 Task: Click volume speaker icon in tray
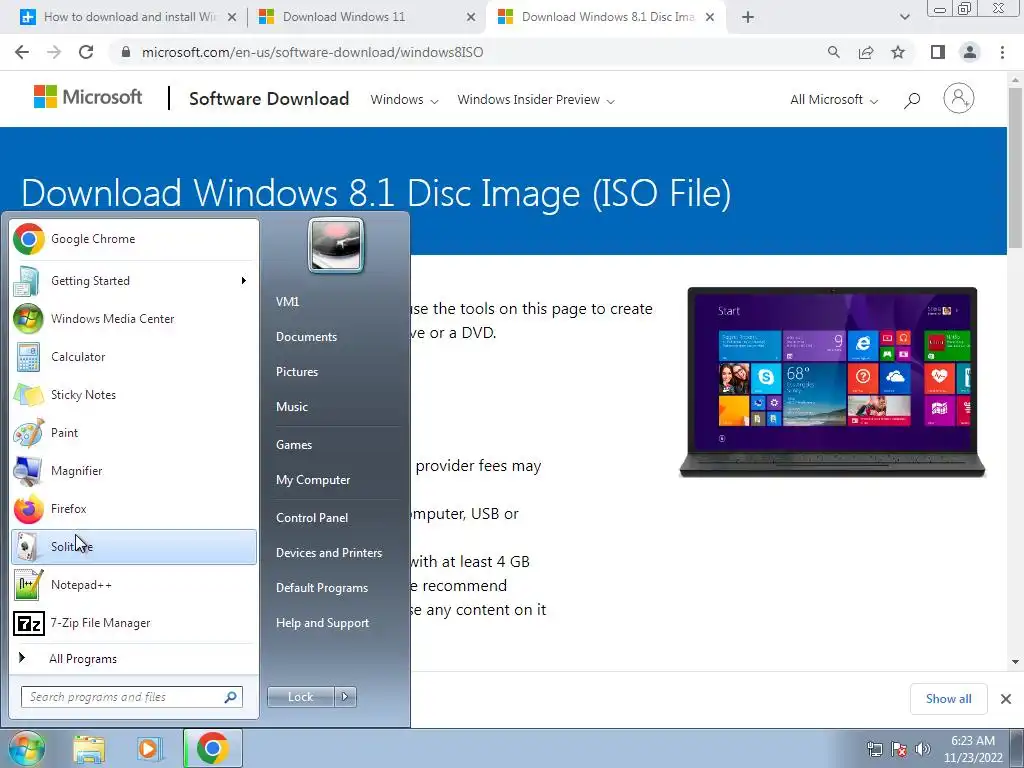click(x=923, y=749)
